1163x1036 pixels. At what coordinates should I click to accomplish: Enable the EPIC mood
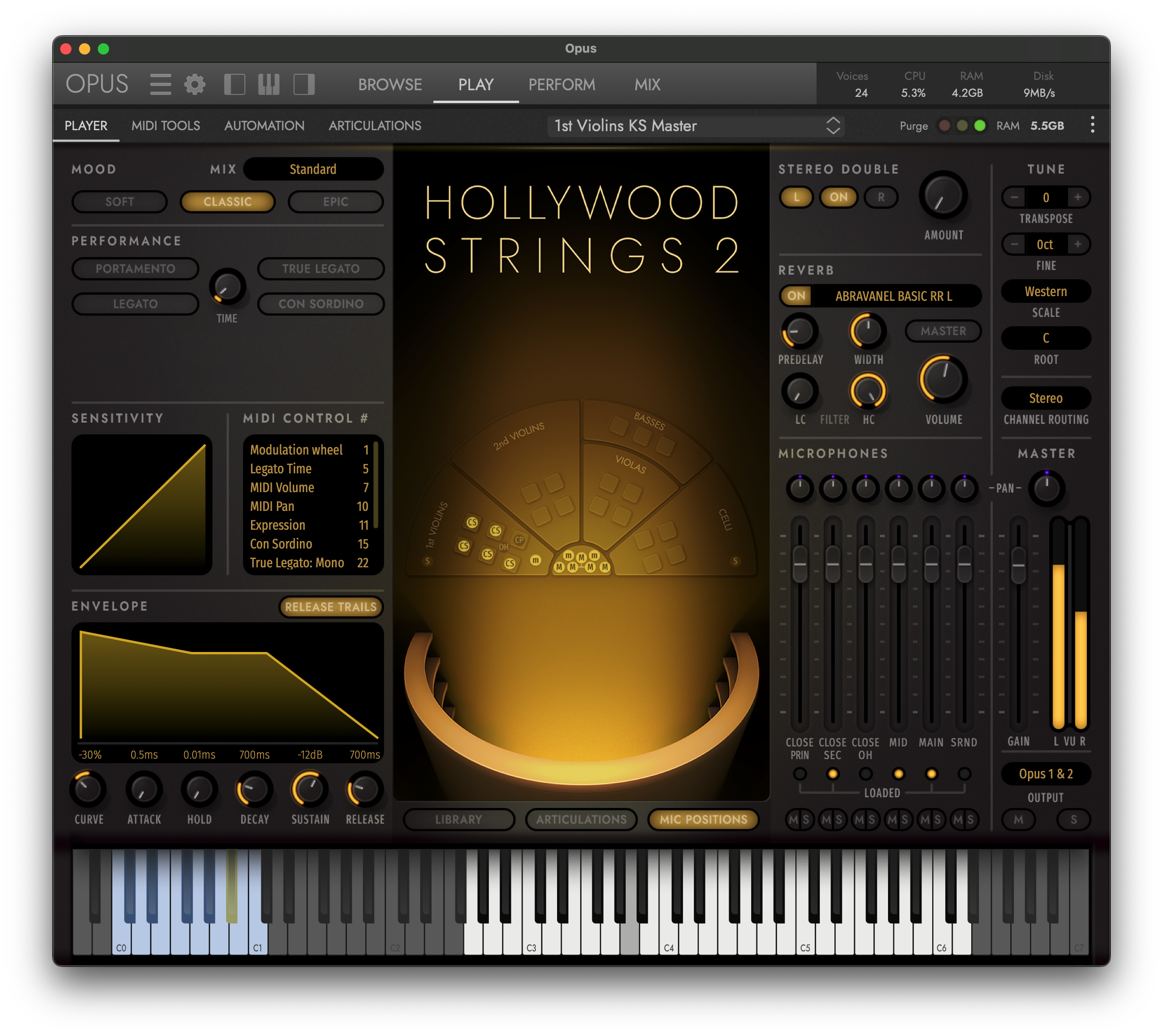coord(336,202)
